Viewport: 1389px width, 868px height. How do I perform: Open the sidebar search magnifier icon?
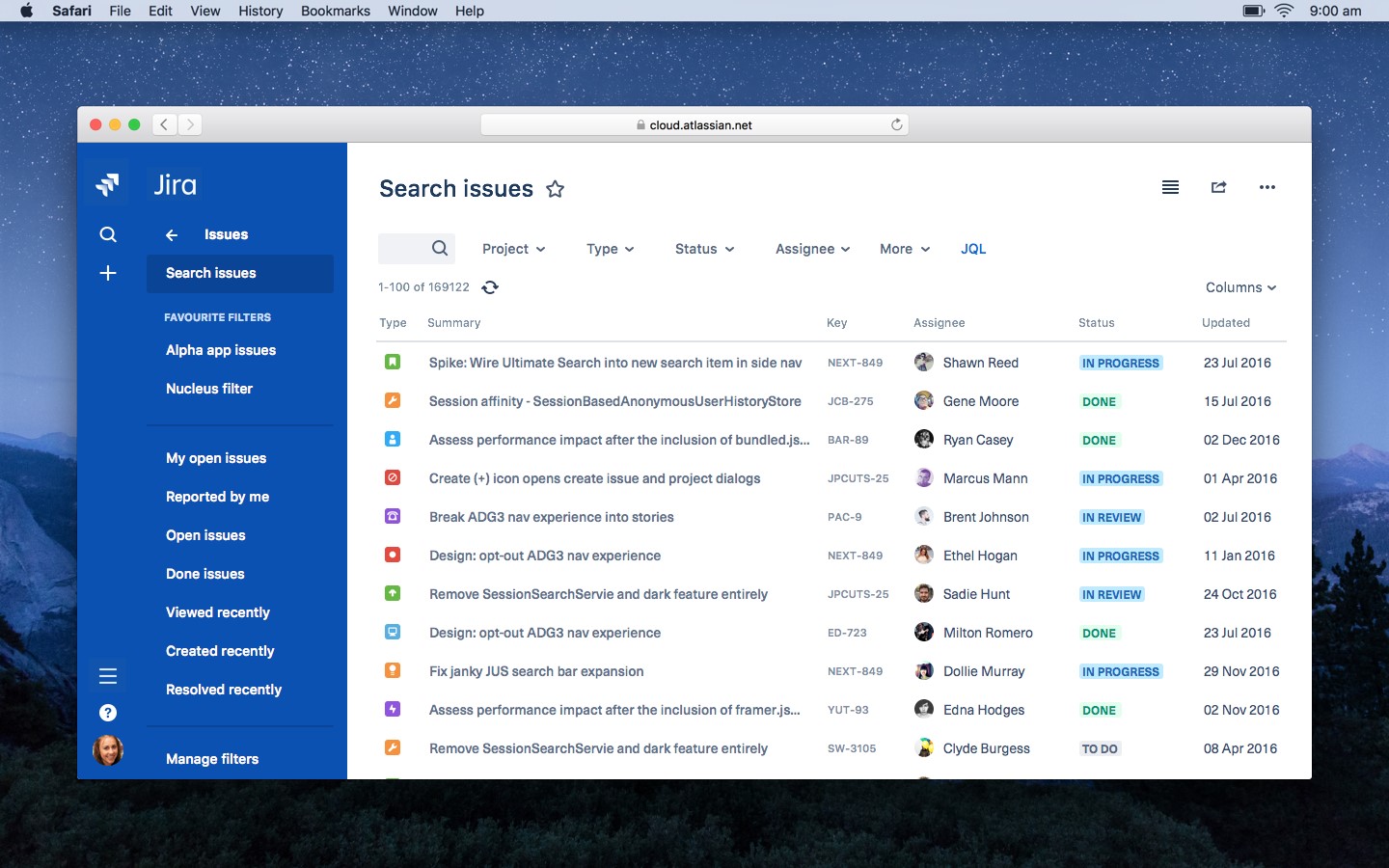[108, 234]
